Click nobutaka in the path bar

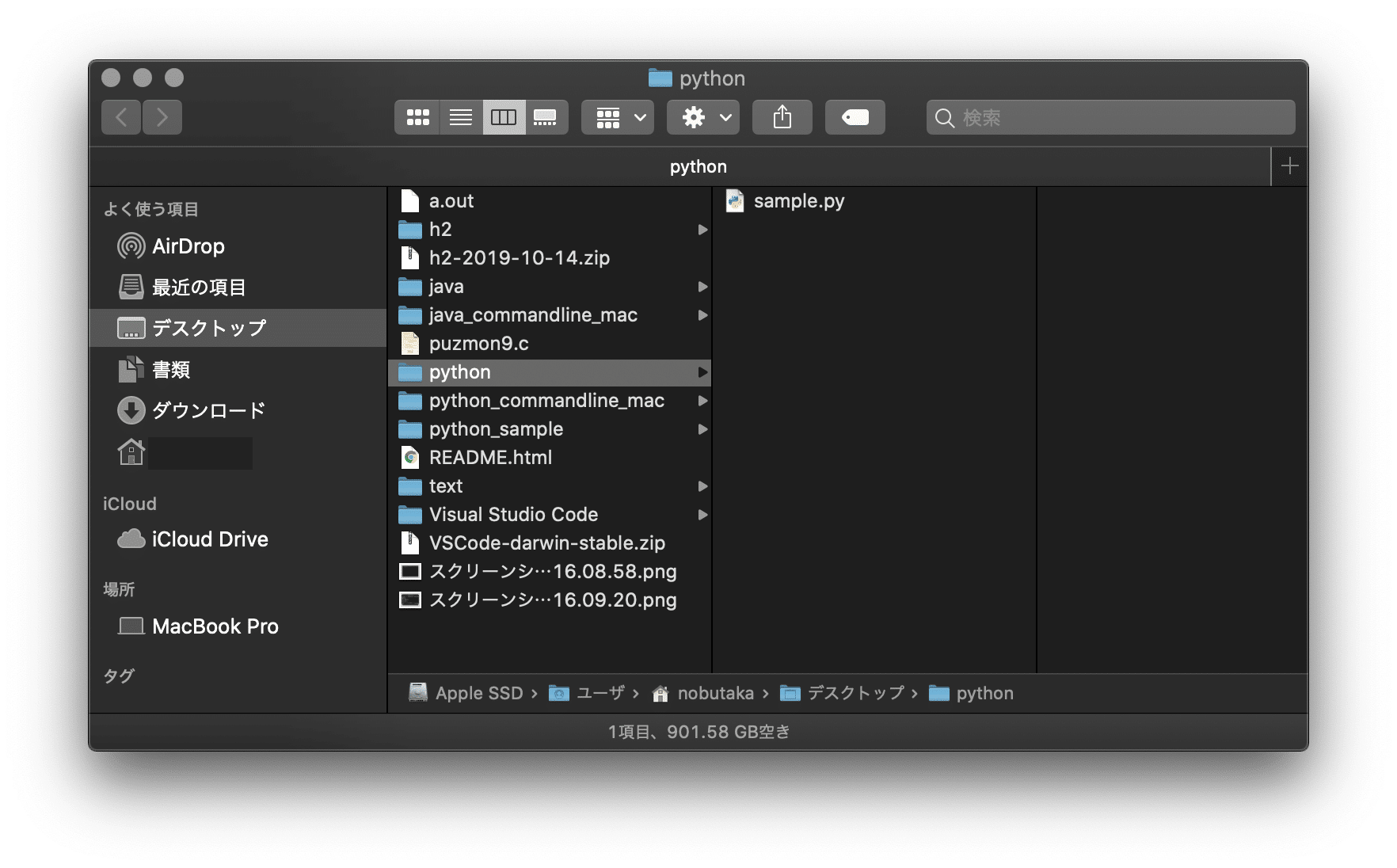tap(714, 694)
